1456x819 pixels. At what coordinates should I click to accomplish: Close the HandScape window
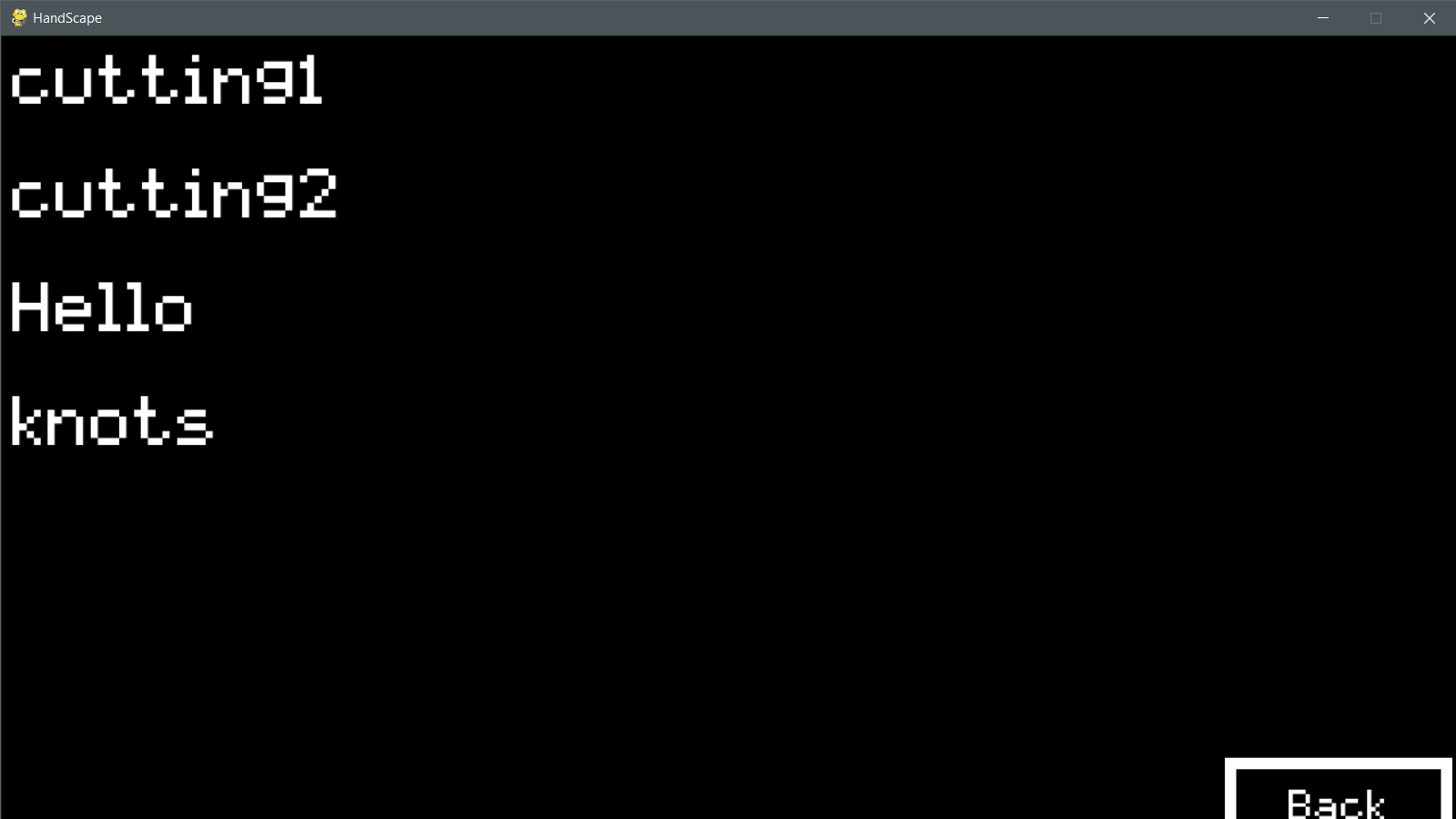pyautogui.click(x=1429, y=18)
